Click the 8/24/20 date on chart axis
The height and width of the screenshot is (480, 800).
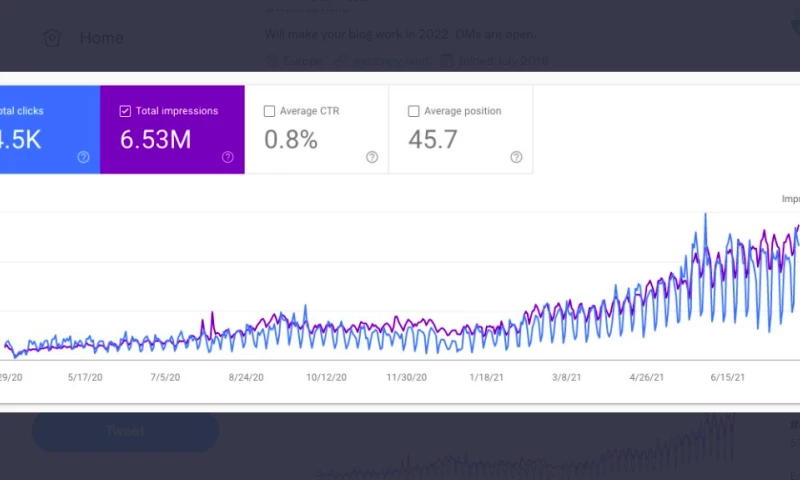pyautogui.click(x=246, y=378)
